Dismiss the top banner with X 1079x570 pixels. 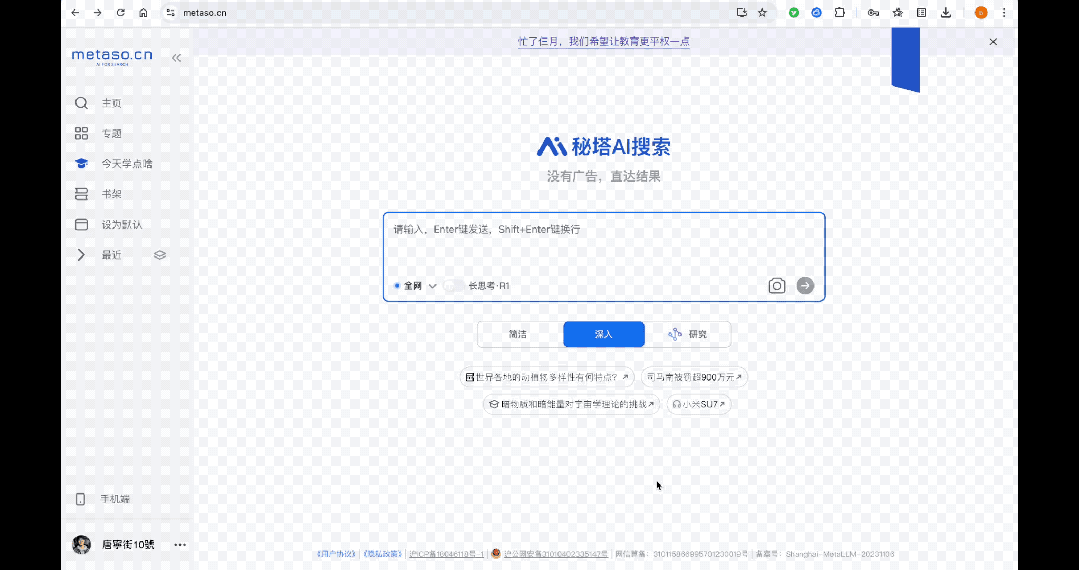(x=993, y=42)
